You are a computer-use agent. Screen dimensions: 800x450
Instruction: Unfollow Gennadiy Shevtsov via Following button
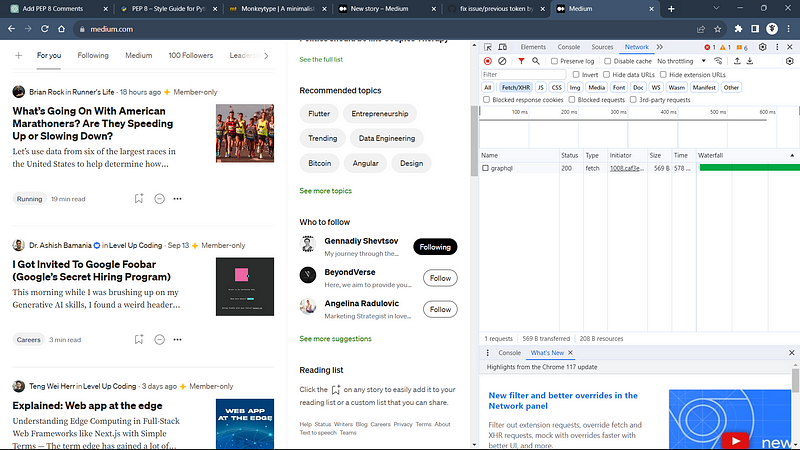pyautogui.click(x=435, y=247)
